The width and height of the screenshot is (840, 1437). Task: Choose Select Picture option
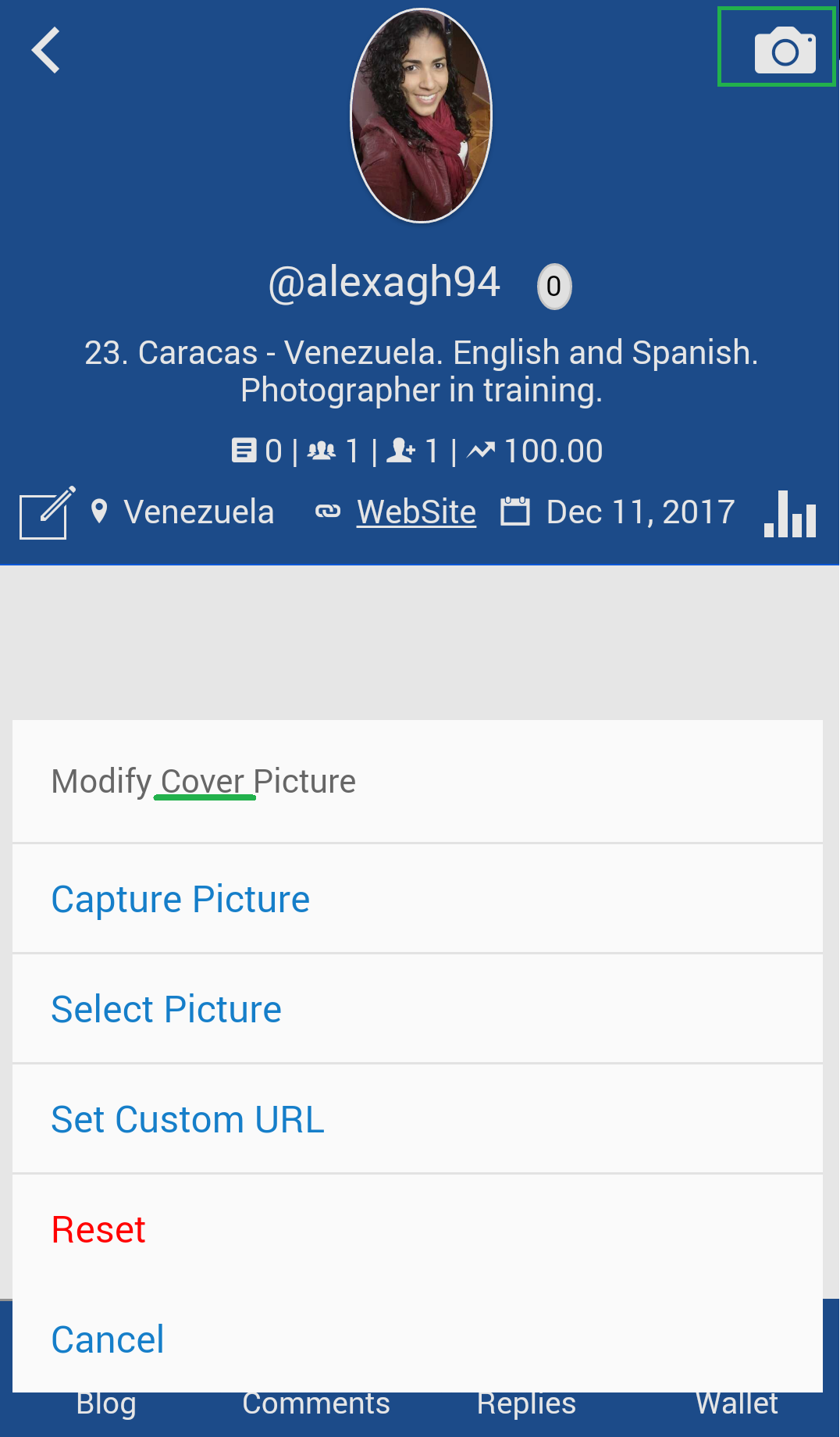(166, 1009)
